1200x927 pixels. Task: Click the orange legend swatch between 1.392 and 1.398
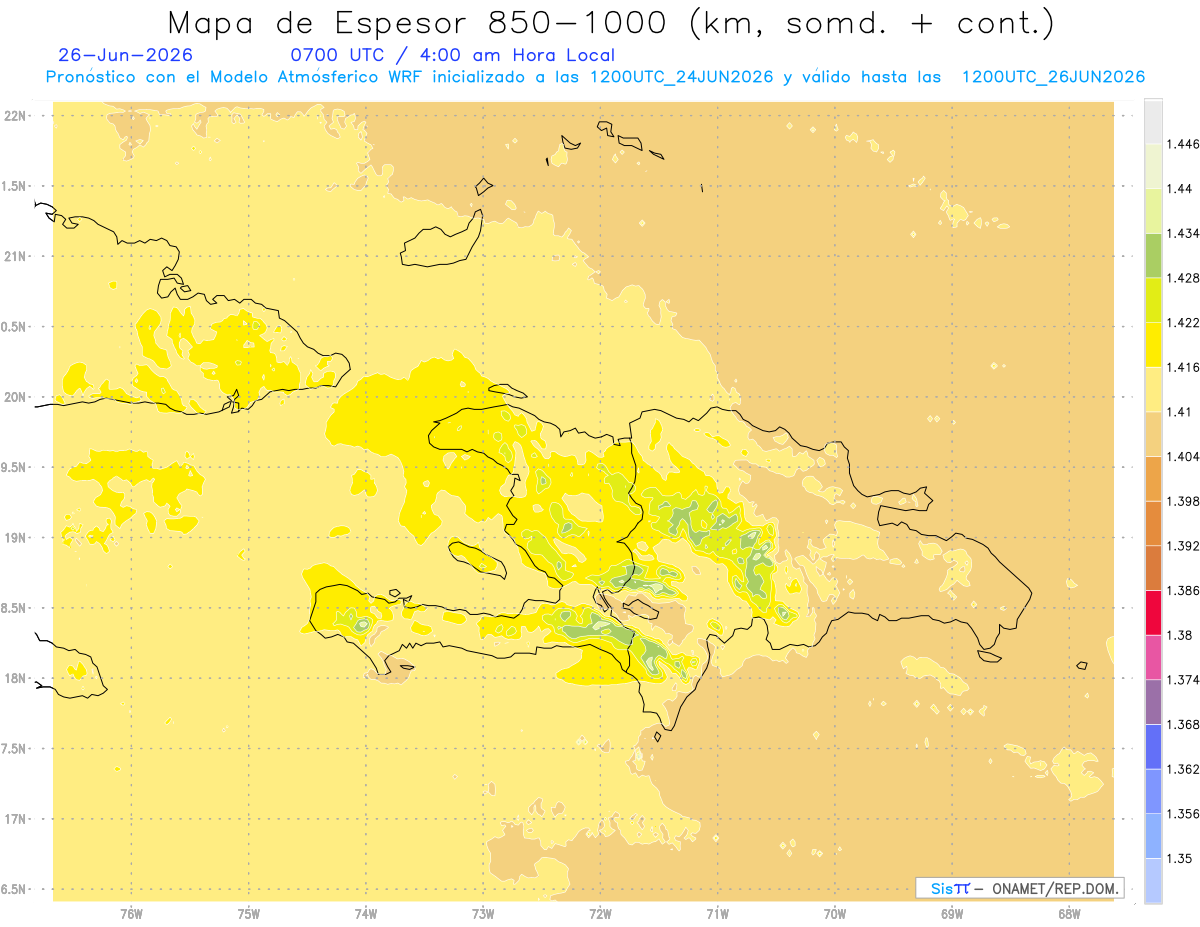point(1153,523)
